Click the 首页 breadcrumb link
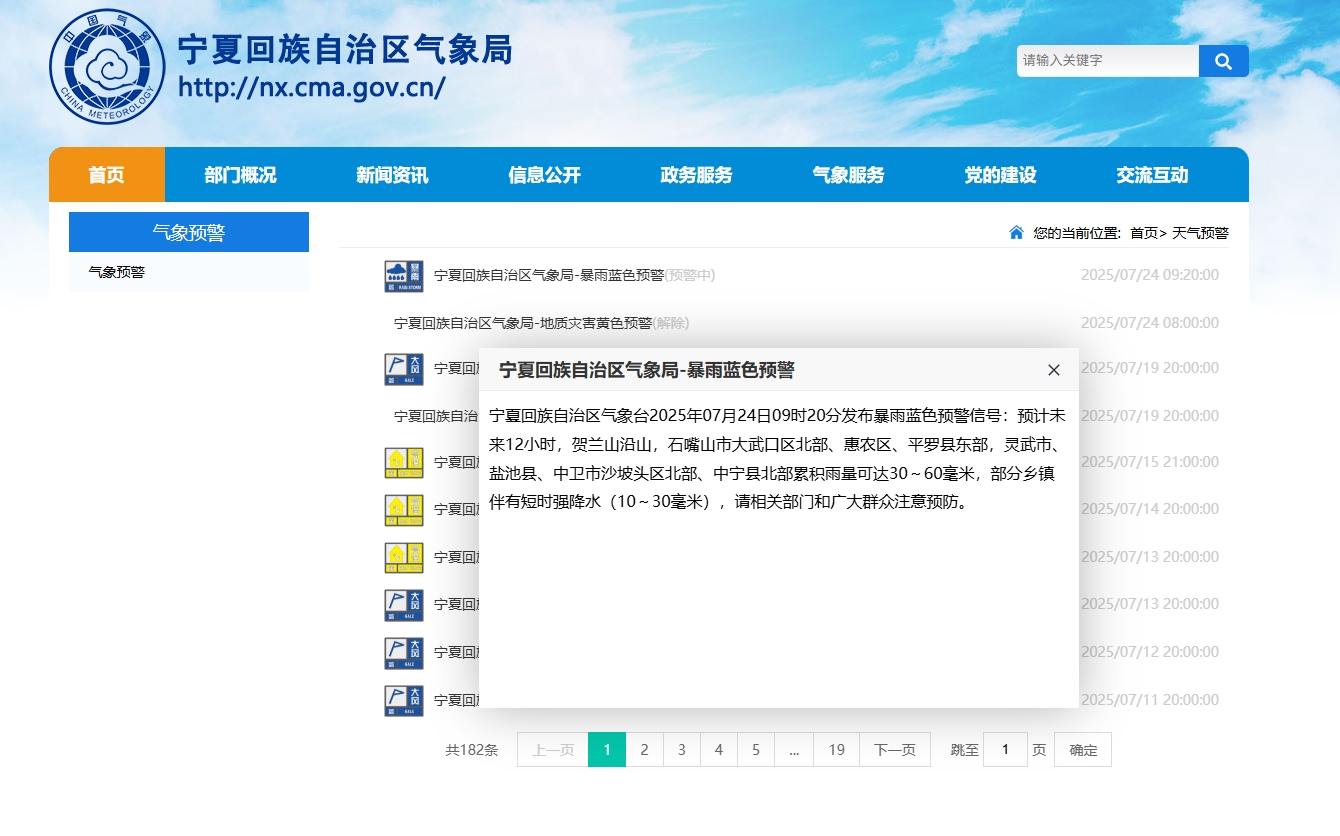This screenshot has height=836, width=1340. tap(1143, 233)
